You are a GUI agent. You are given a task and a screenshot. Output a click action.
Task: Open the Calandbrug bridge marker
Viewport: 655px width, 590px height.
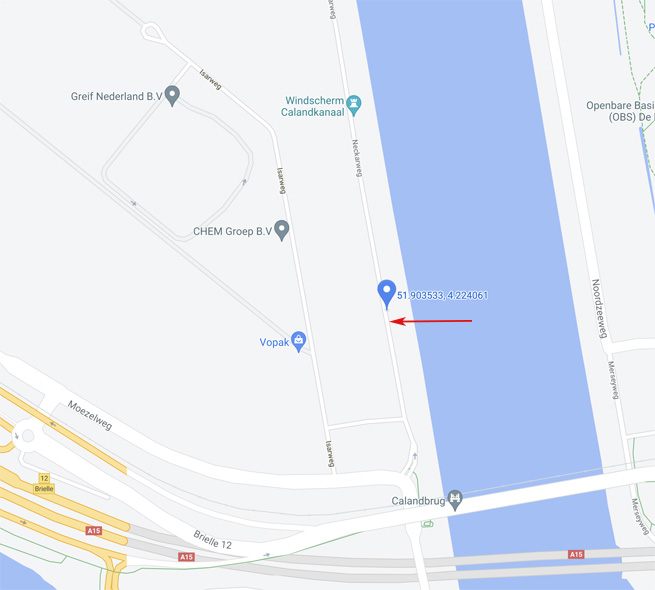click(455, 500)
